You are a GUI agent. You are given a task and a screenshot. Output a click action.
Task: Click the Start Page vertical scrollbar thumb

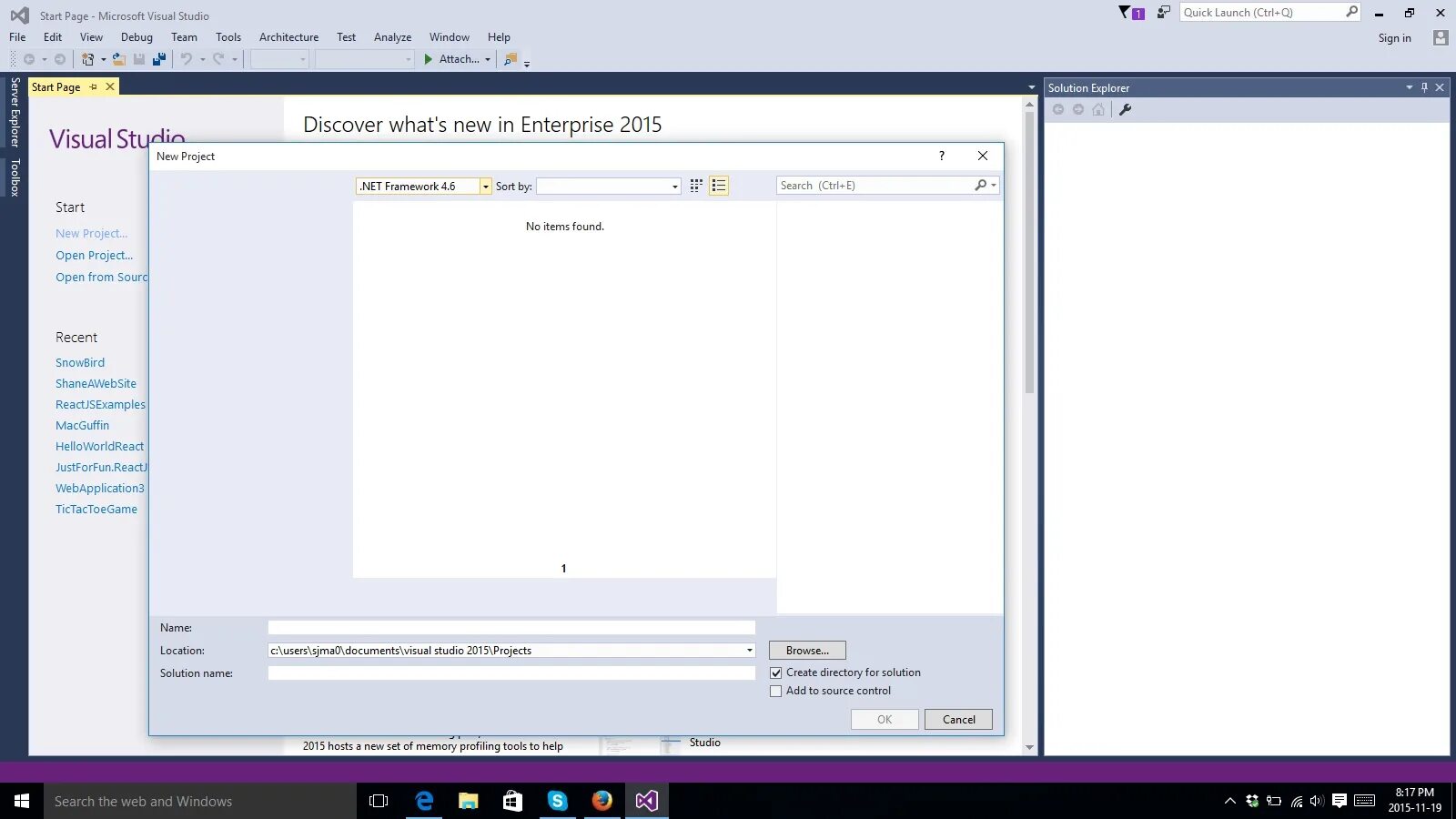point(1029,252)
